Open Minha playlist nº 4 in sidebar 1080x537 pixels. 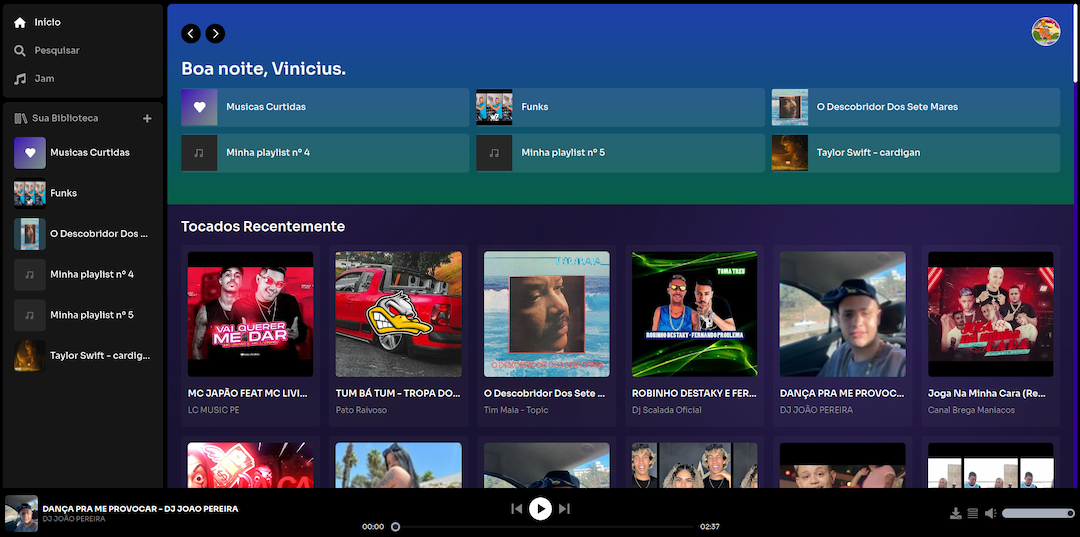83,275
